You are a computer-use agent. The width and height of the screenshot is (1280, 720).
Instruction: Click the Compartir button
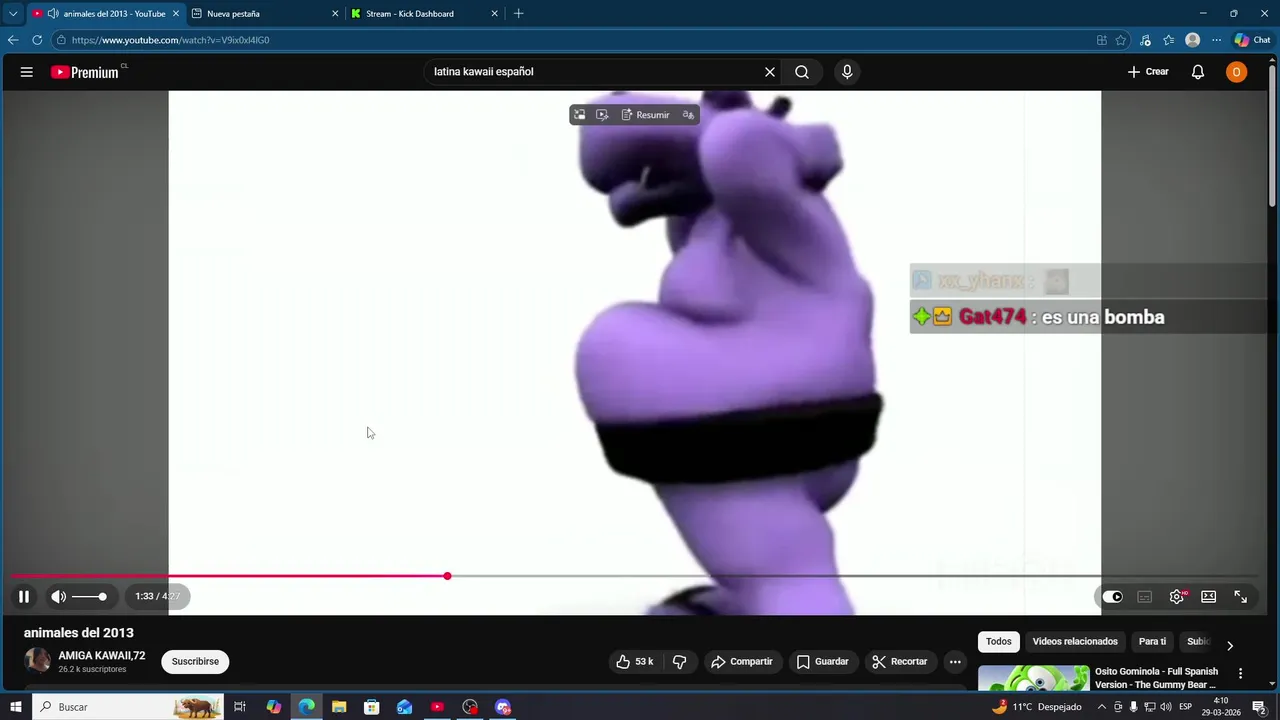click(741, 662)
